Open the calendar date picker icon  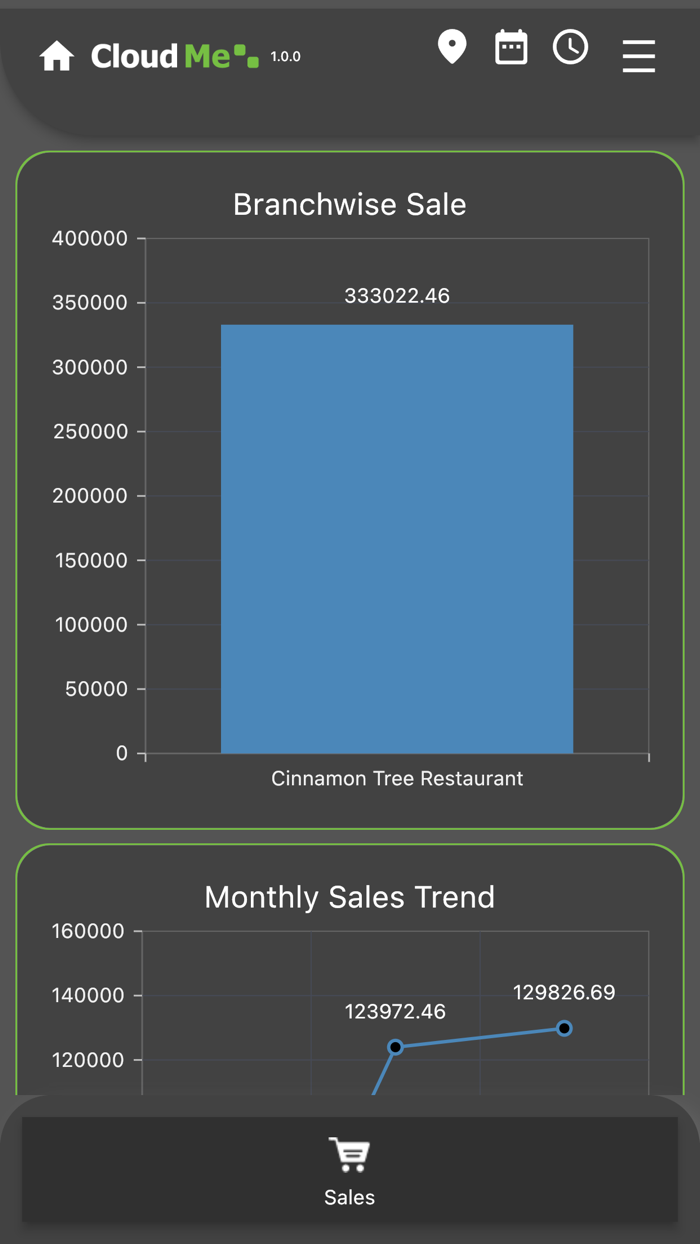pyautogui.click(x=511, y=47)
